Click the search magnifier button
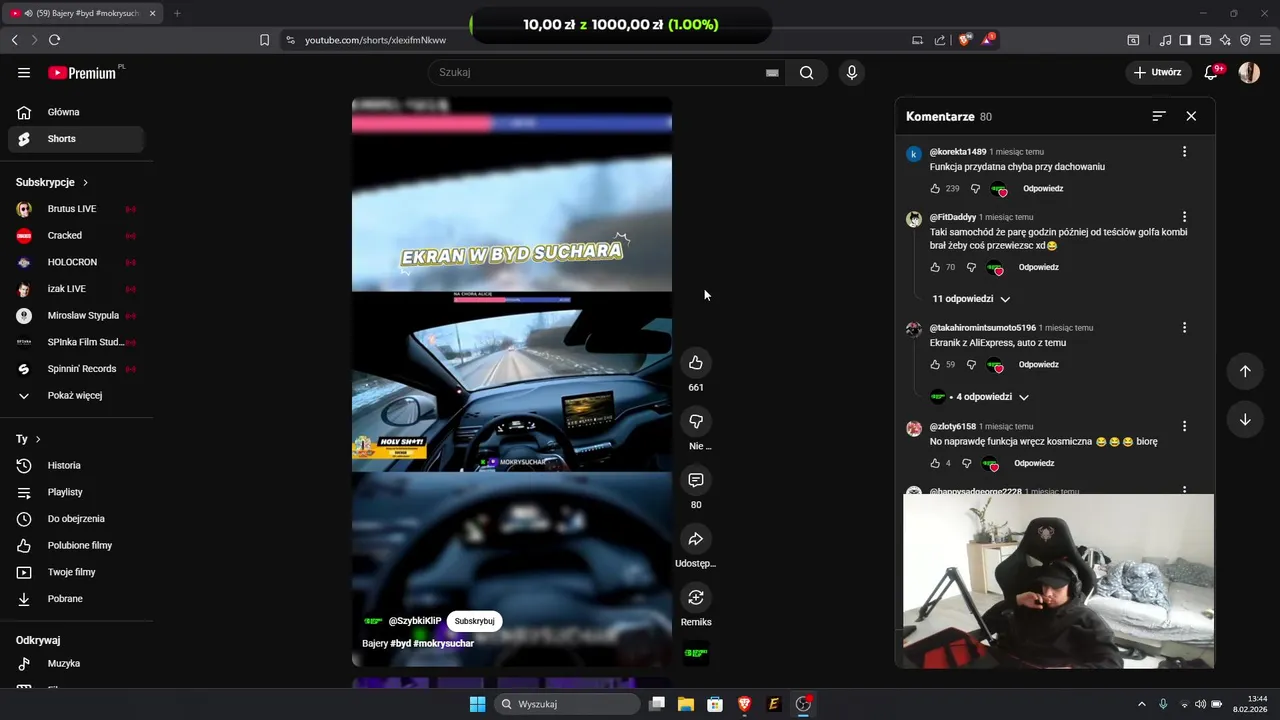 coord(806,72)
